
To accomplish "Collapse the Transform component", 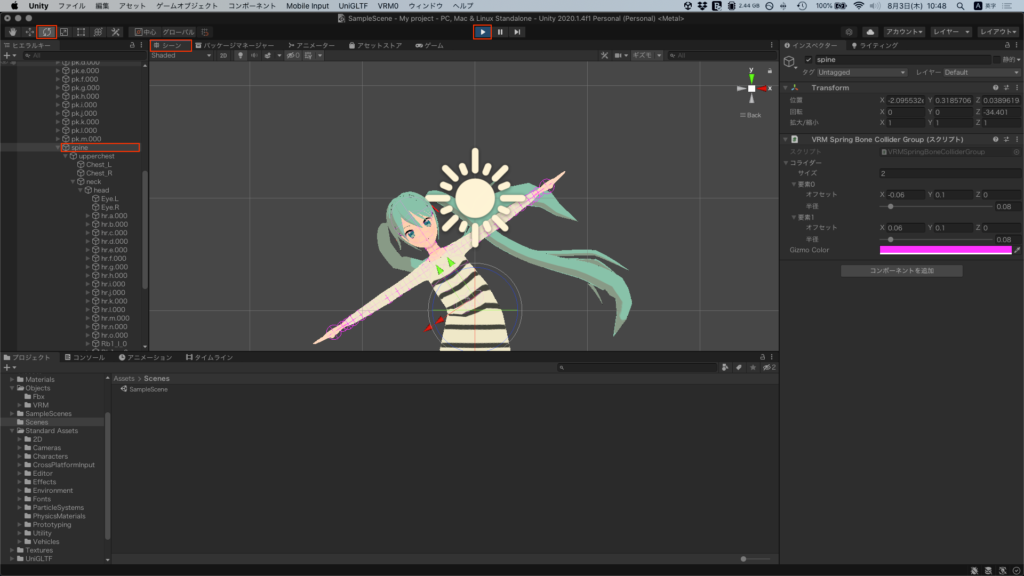I will [786, 88].
